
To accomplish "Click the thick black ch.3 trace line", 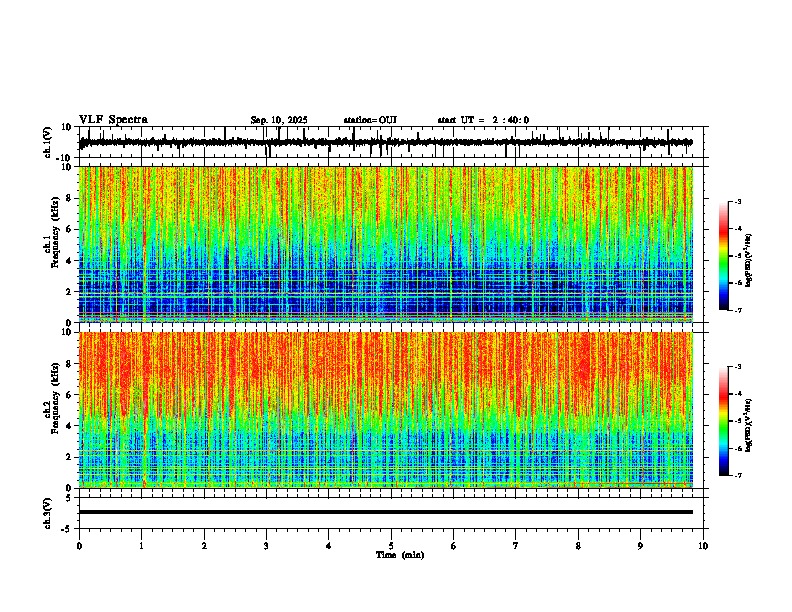I will click(386, 512).
